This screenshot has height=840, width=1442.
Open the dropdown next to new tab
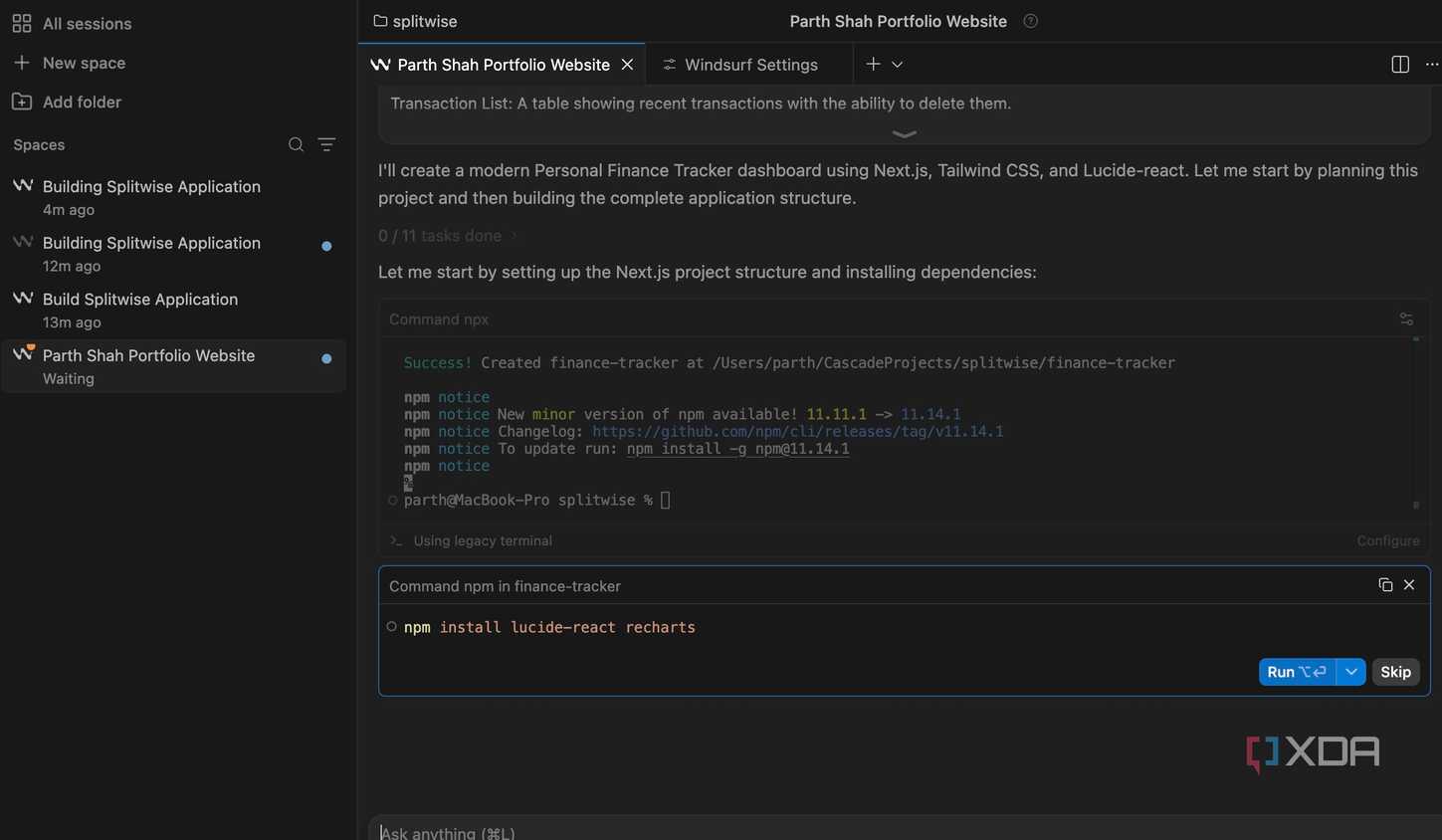[897, 64]
